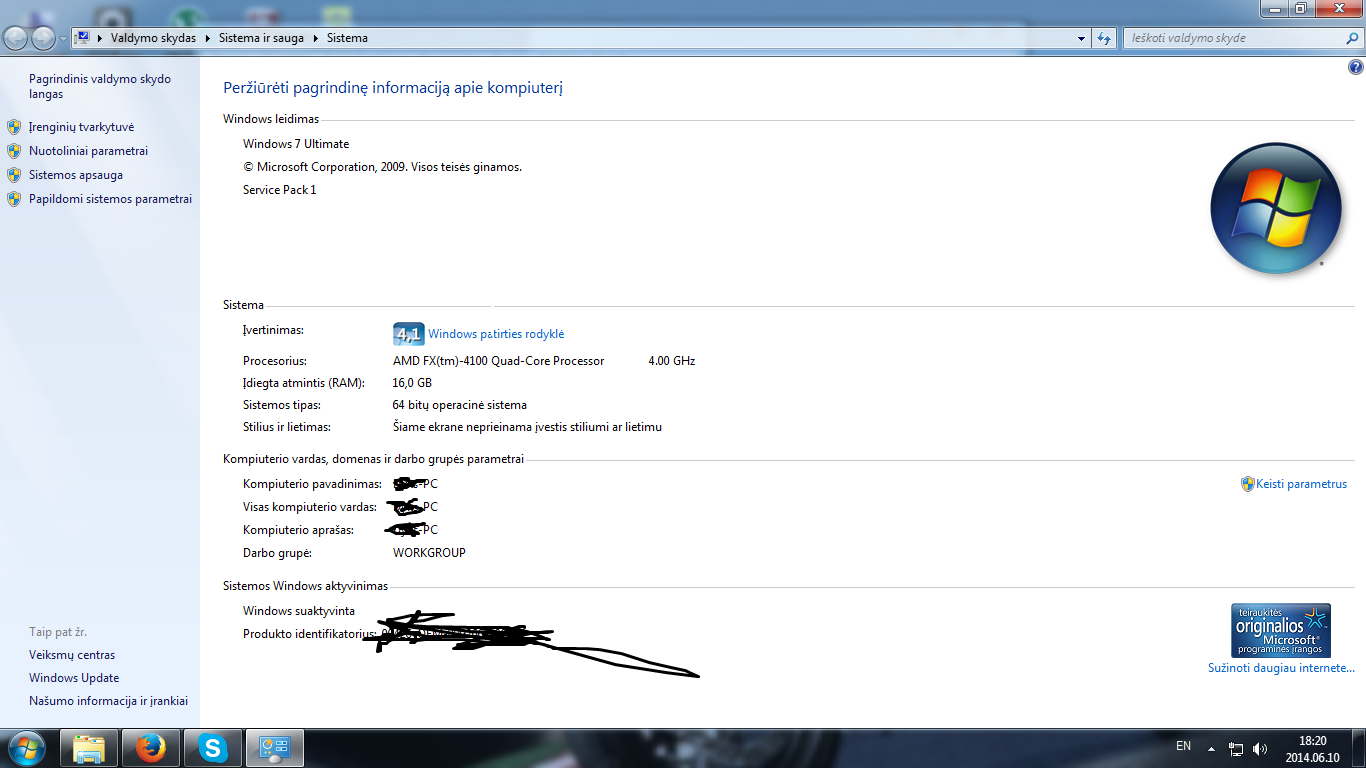
Task: Open Veiksmų centras link
Action: pyautogui.click(x=72, y=655)
